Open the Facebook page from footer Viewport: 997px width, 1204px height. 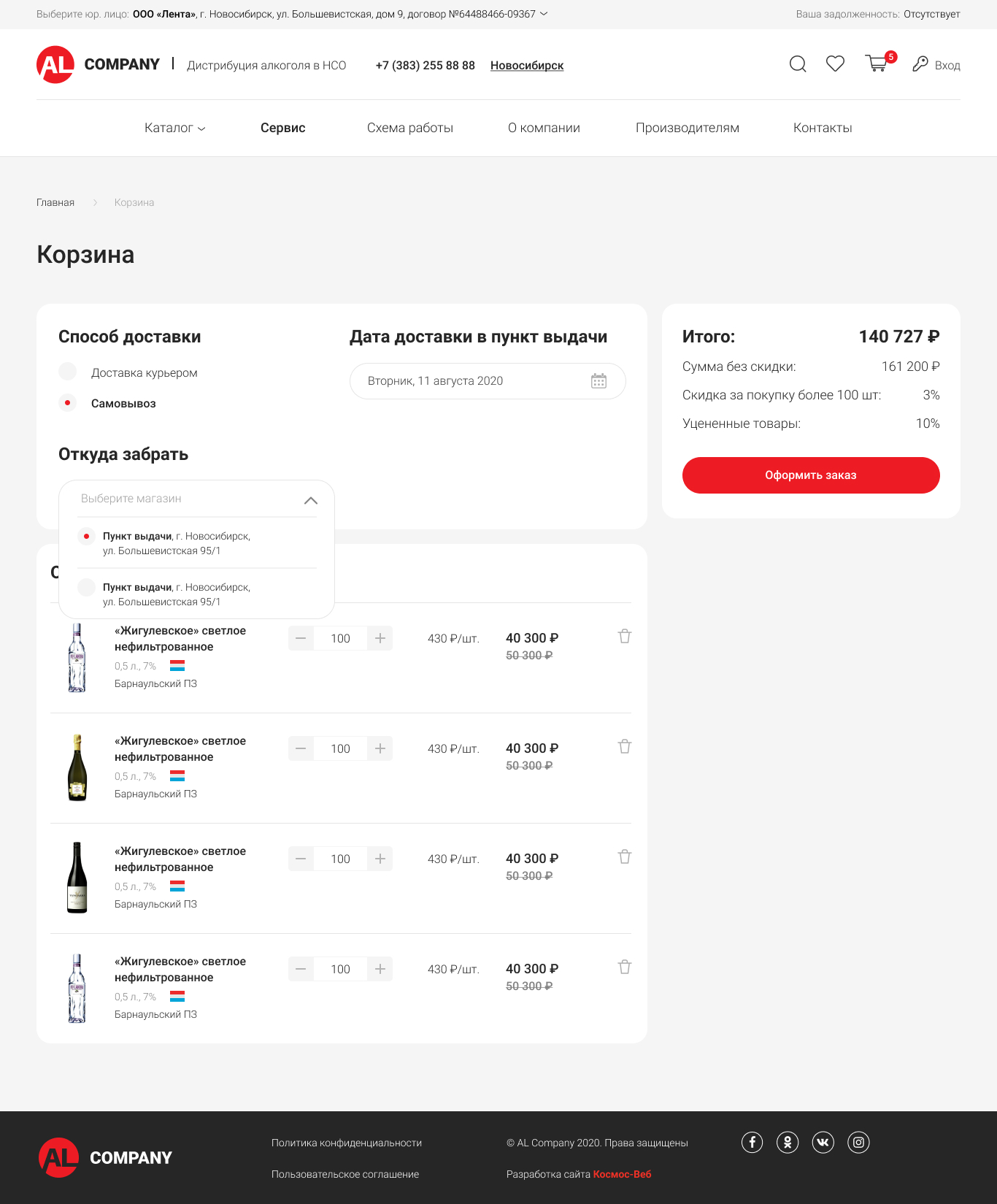click(752, 1142)
